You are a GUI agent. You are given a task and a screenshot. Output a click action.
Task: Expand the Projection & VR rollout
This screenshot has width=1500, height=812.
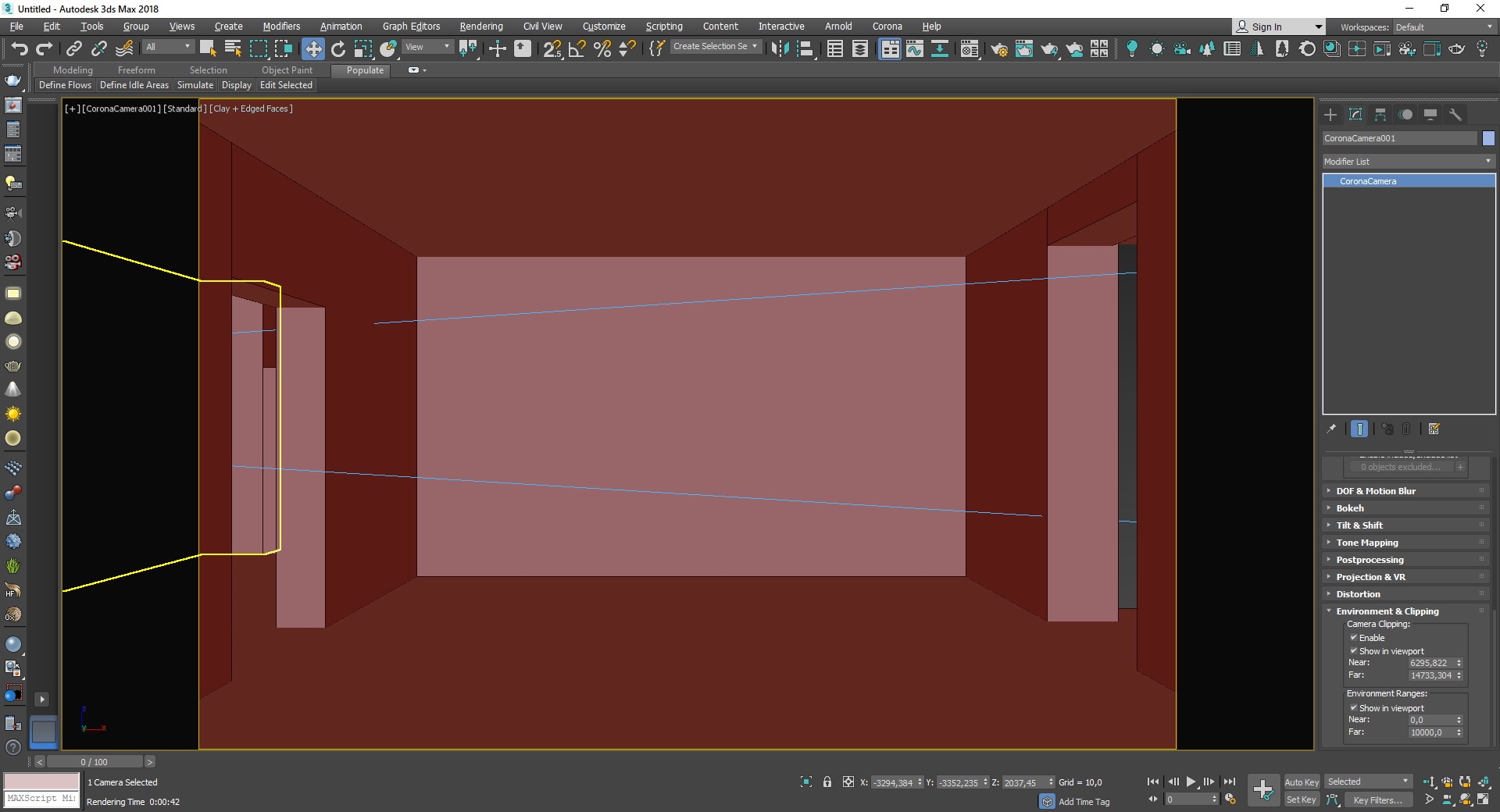[x=1407, y=577]
